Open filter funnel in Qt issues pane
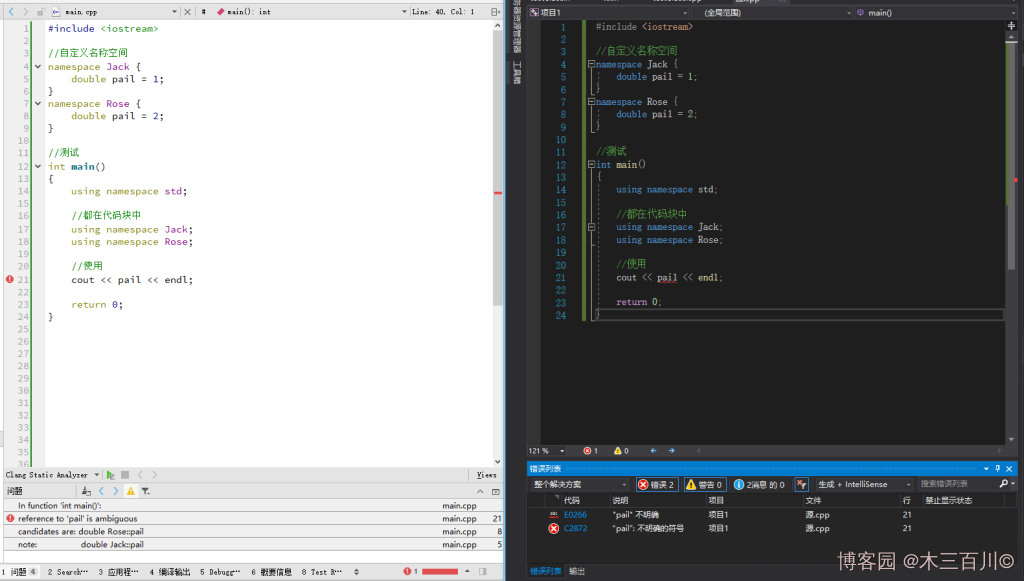The width and height of the screenshot is (1024, 581). (x=145, y=491)
